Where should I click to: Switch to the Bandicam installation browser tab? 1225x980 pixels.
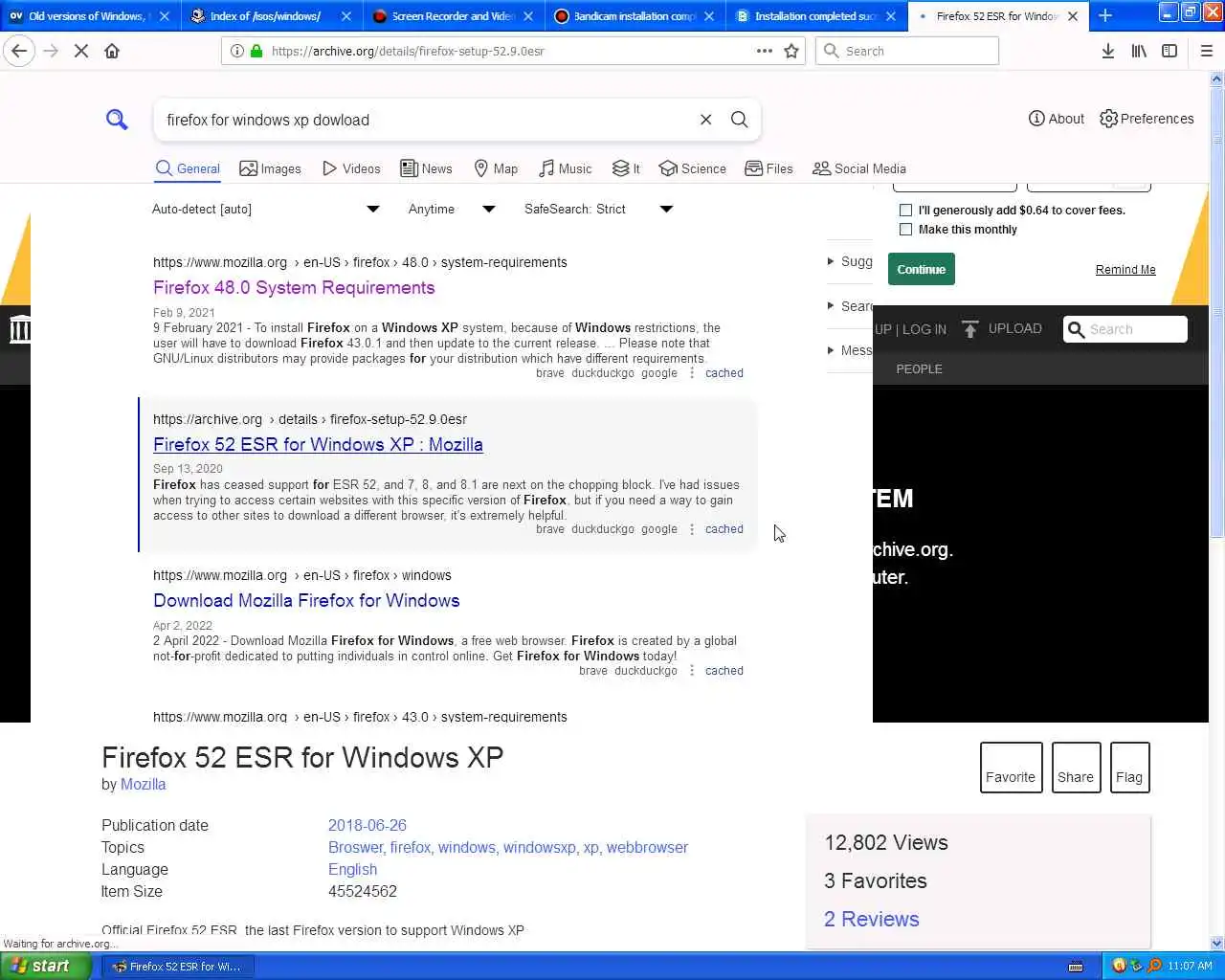[x=635, y=16]
